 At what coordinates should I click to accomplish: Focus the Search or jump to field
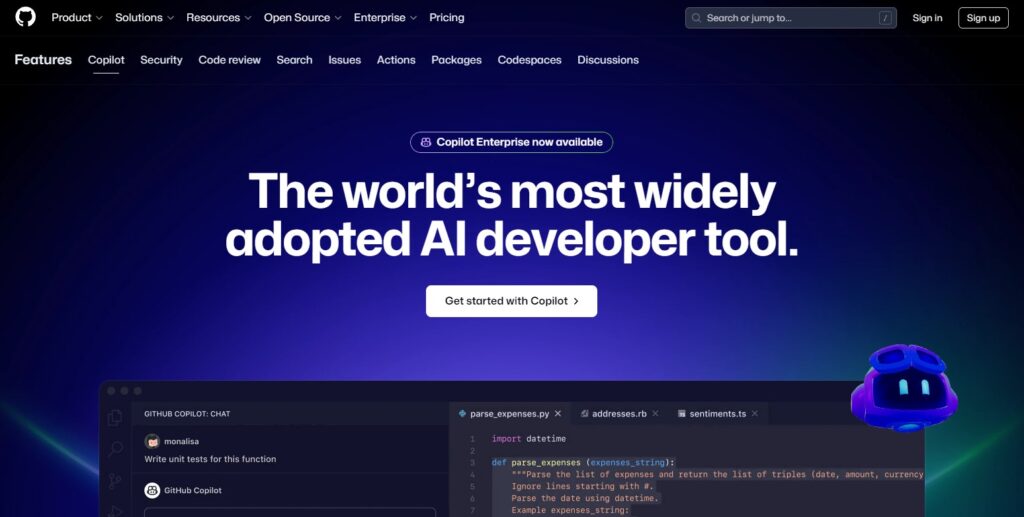click(x=790, y=18)
